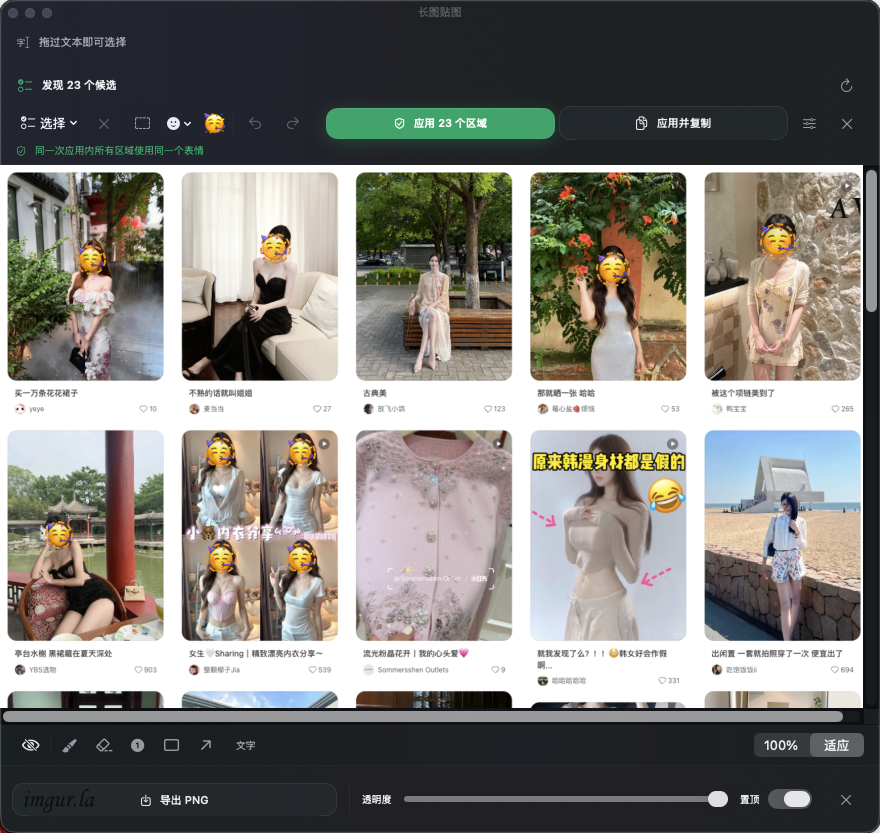Click the horizontal scrollbar
880x833 pixels.
pos(423,716)
